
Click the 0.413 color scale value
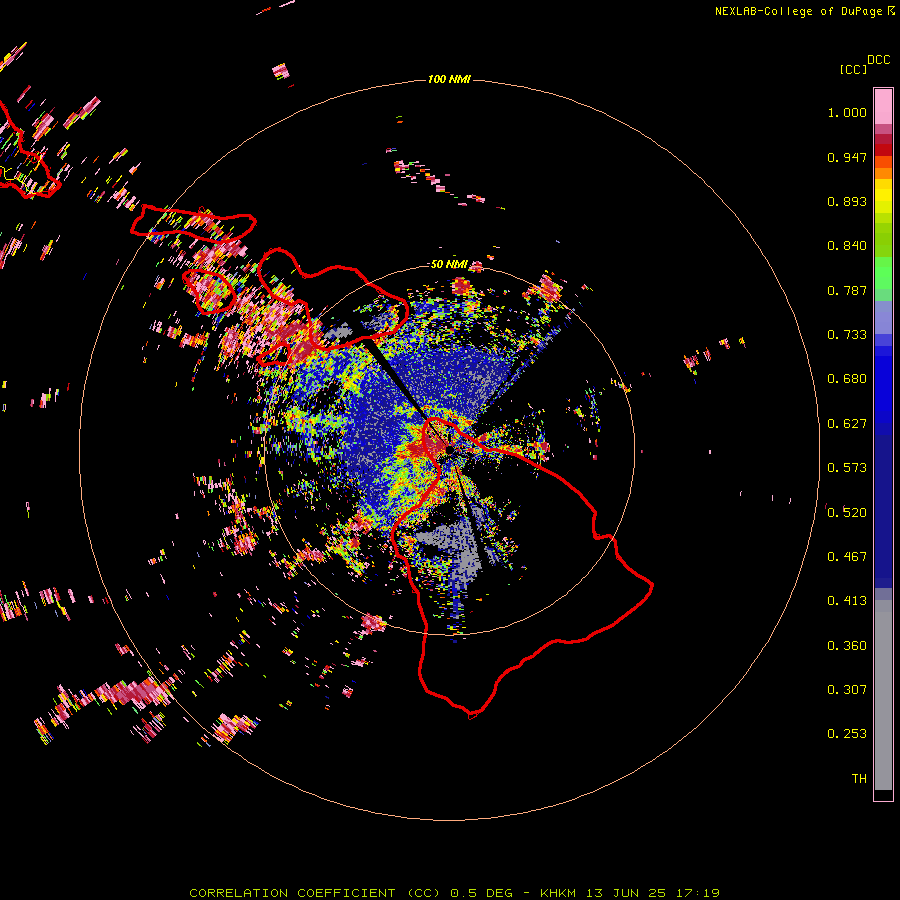click(x=847, y=601)
